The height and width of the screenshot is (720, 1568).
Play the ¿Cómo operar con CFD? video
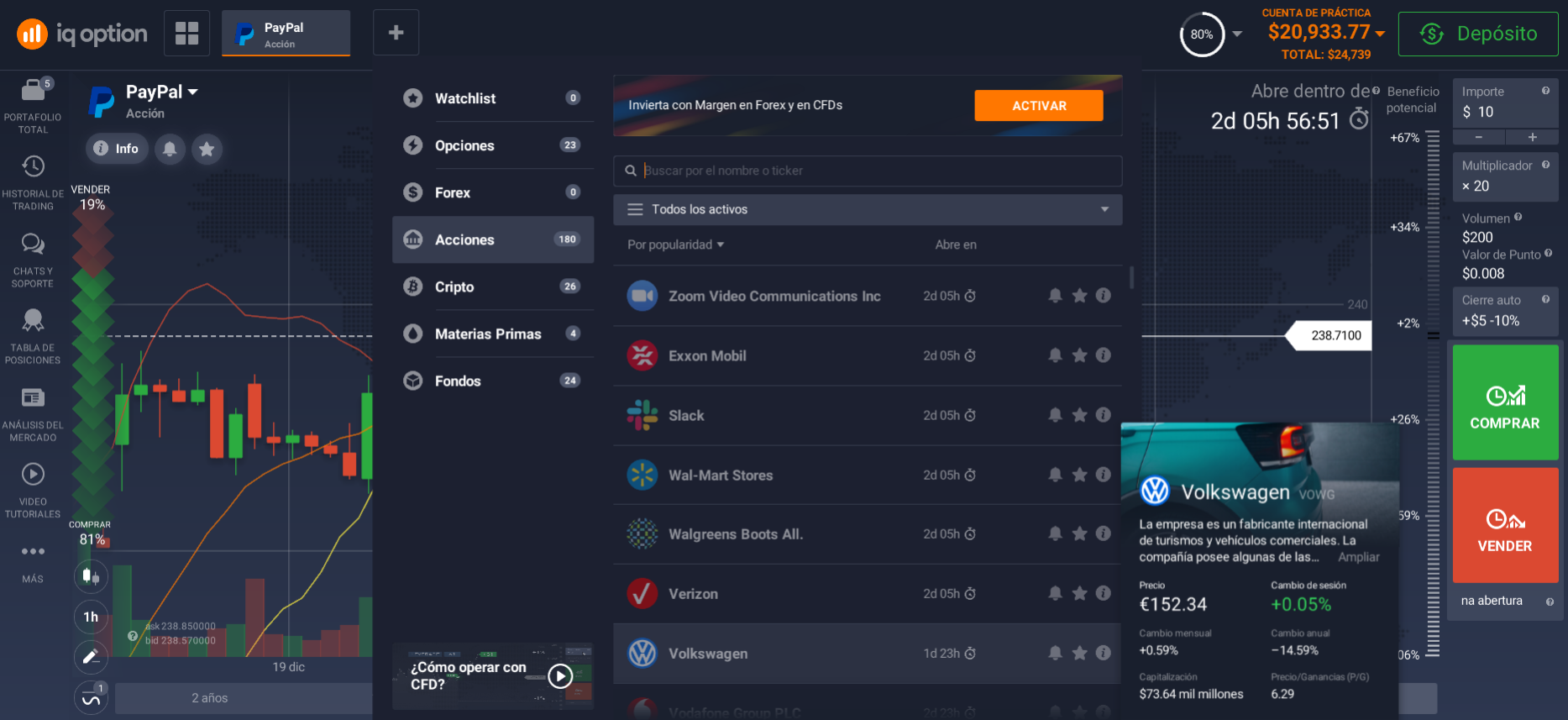coord(560,675)
